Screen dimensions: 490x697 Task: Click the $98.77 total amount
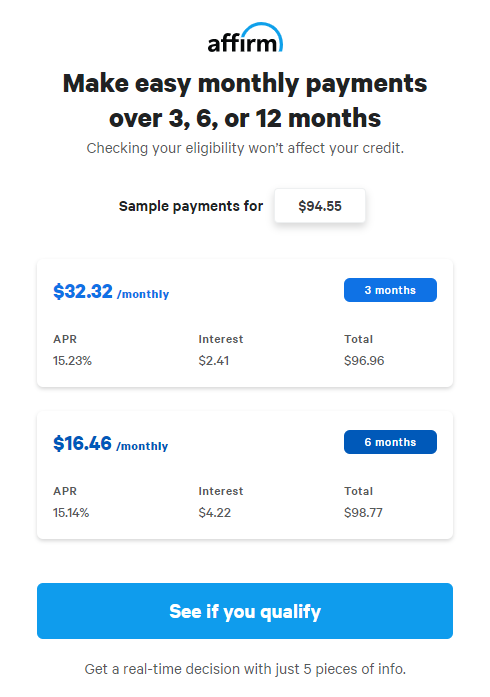coord(363,513)
